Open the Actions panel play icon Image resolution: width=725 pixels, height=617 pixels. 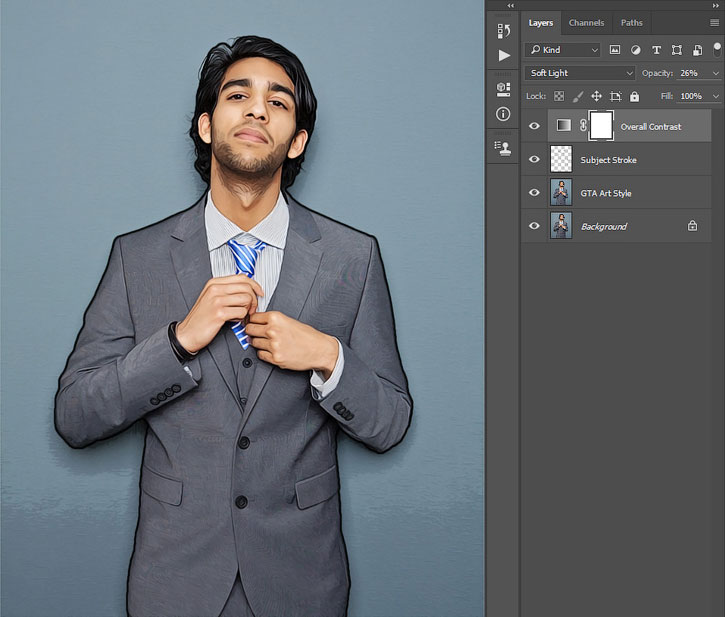pos(504,56)
